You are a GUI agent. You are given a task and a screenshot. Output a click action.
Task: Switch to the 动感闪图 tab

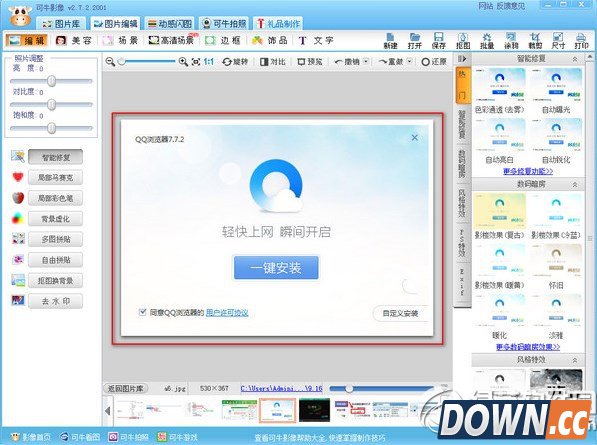point(169,24)
